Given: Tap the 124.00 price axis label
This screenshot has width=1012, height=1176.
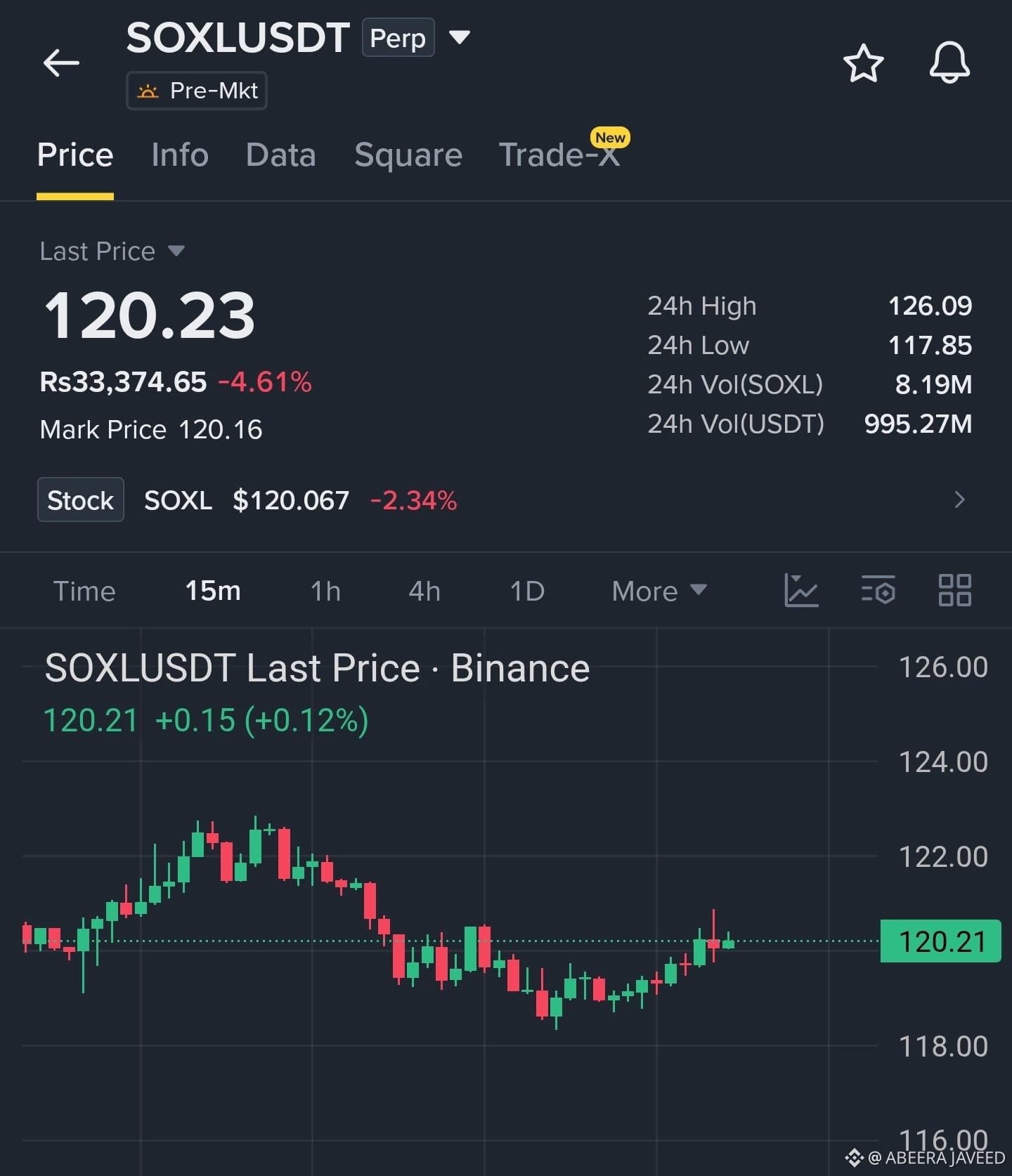Looking at the screenshot, I should (x=943, y=762).
